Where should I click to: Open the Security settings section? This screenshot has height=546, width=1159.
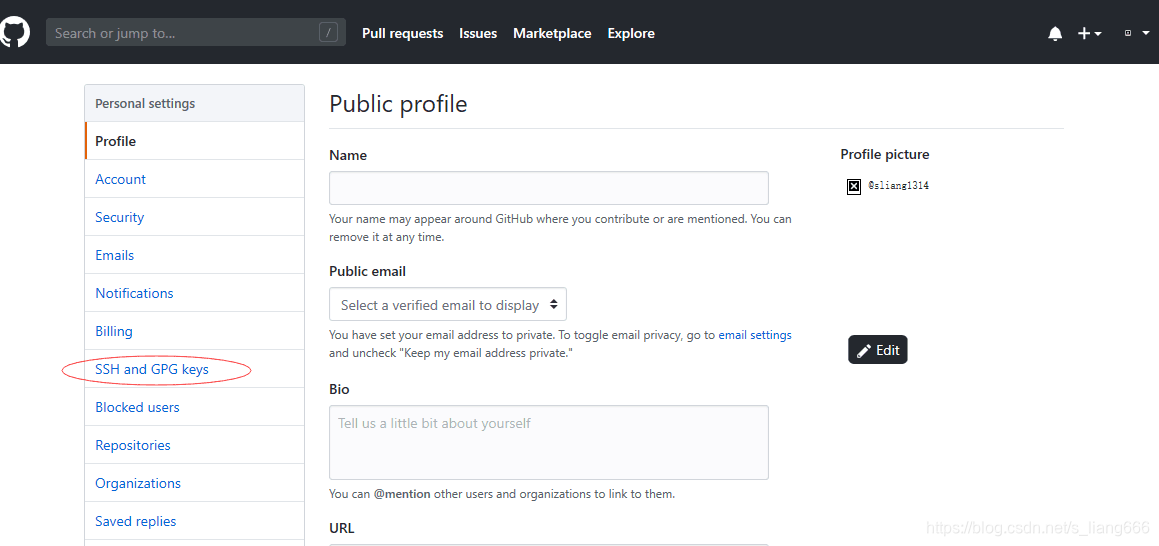point(120,217)
